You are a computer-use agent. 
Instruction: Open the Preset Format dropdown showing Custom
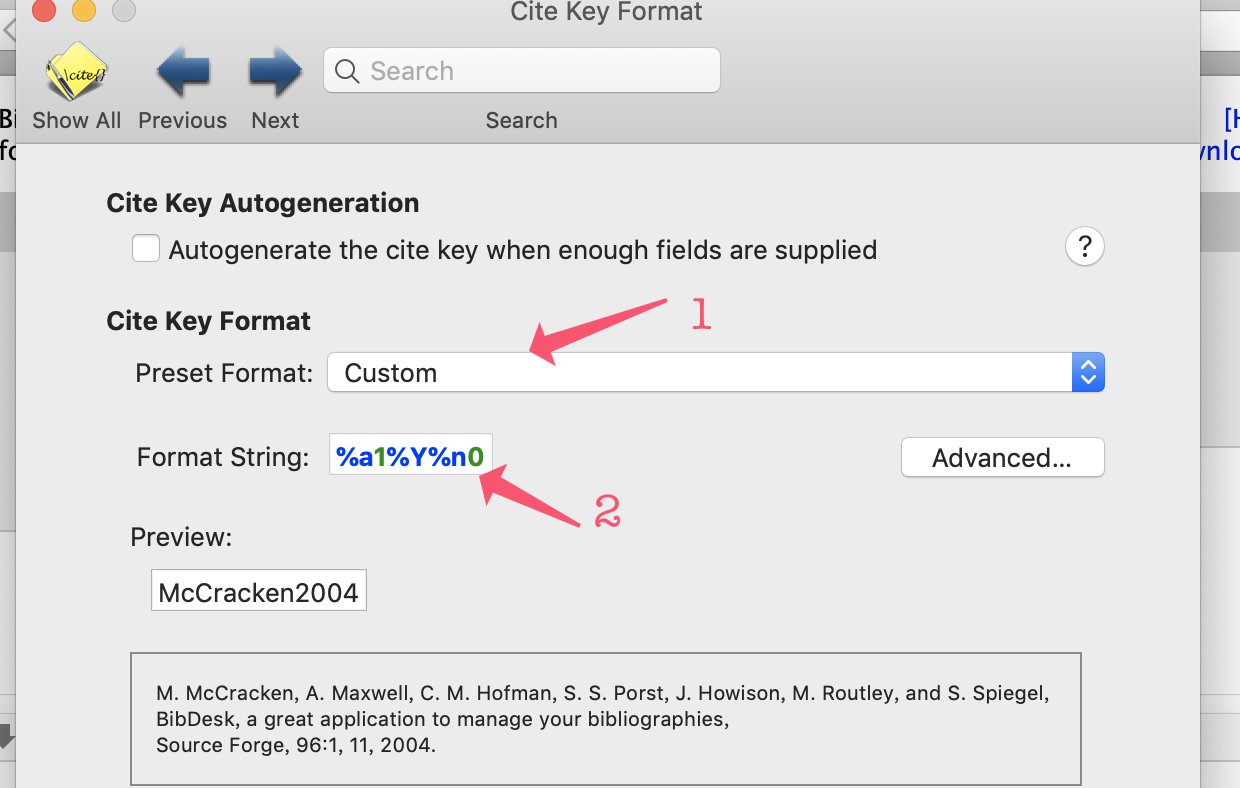tap(700, 373)
